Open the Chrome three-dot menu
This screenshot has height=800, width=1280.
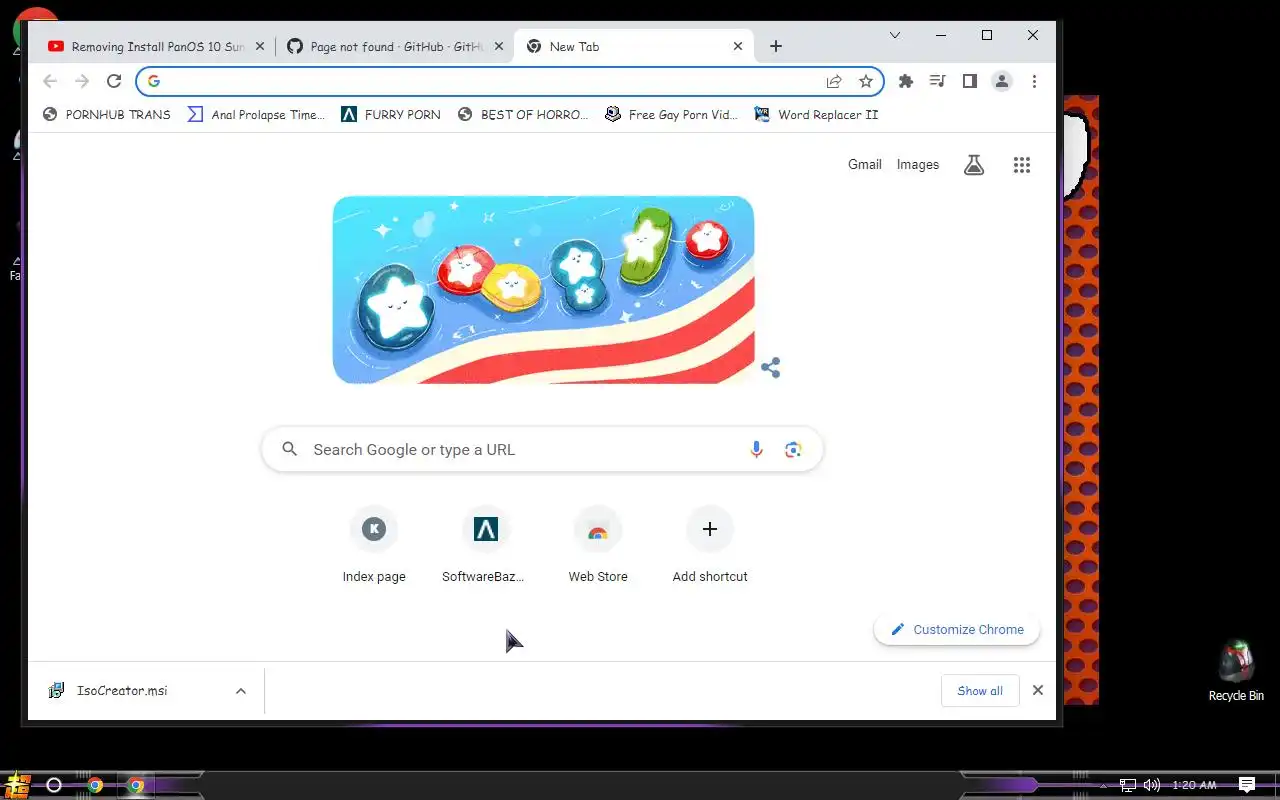coord(1034,81)
